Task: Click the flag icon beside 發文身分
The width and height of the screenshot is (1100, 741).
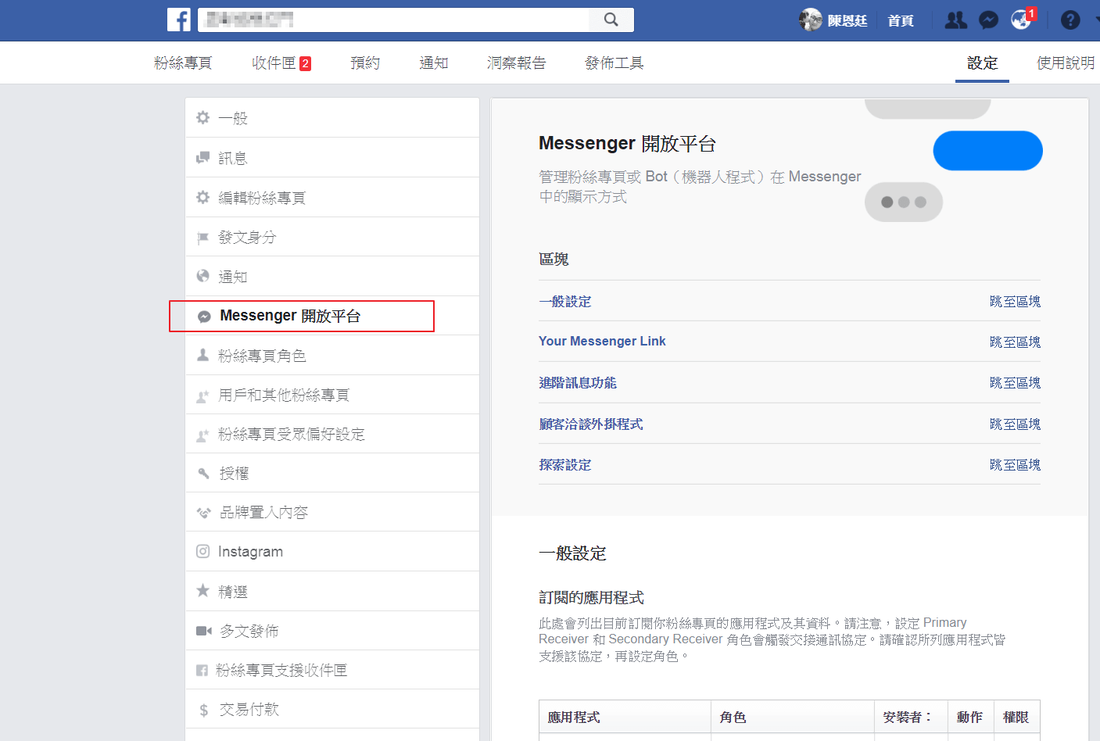Action: (x=203, y=238)
